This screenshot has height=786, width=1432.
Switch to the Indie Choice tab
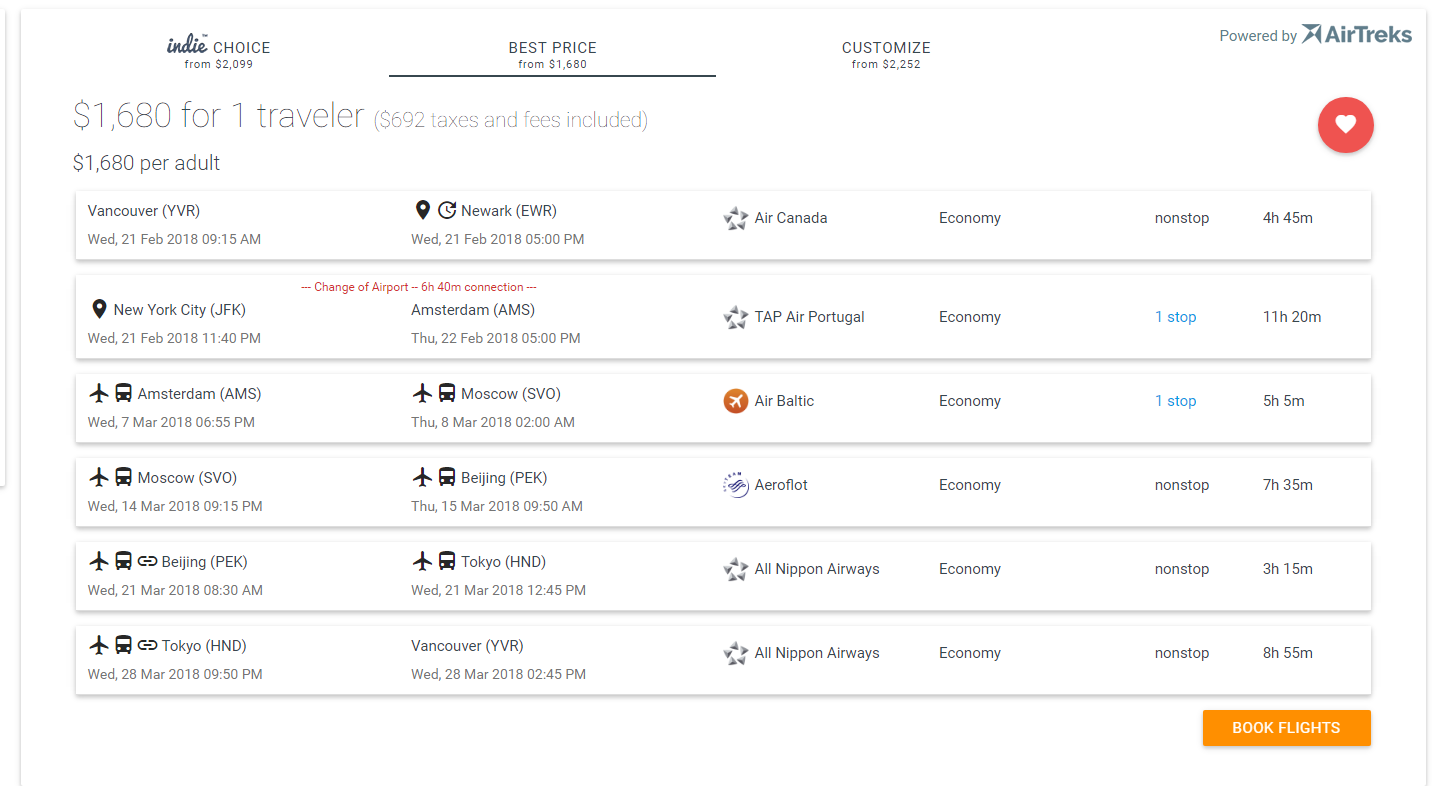[218, 54]
